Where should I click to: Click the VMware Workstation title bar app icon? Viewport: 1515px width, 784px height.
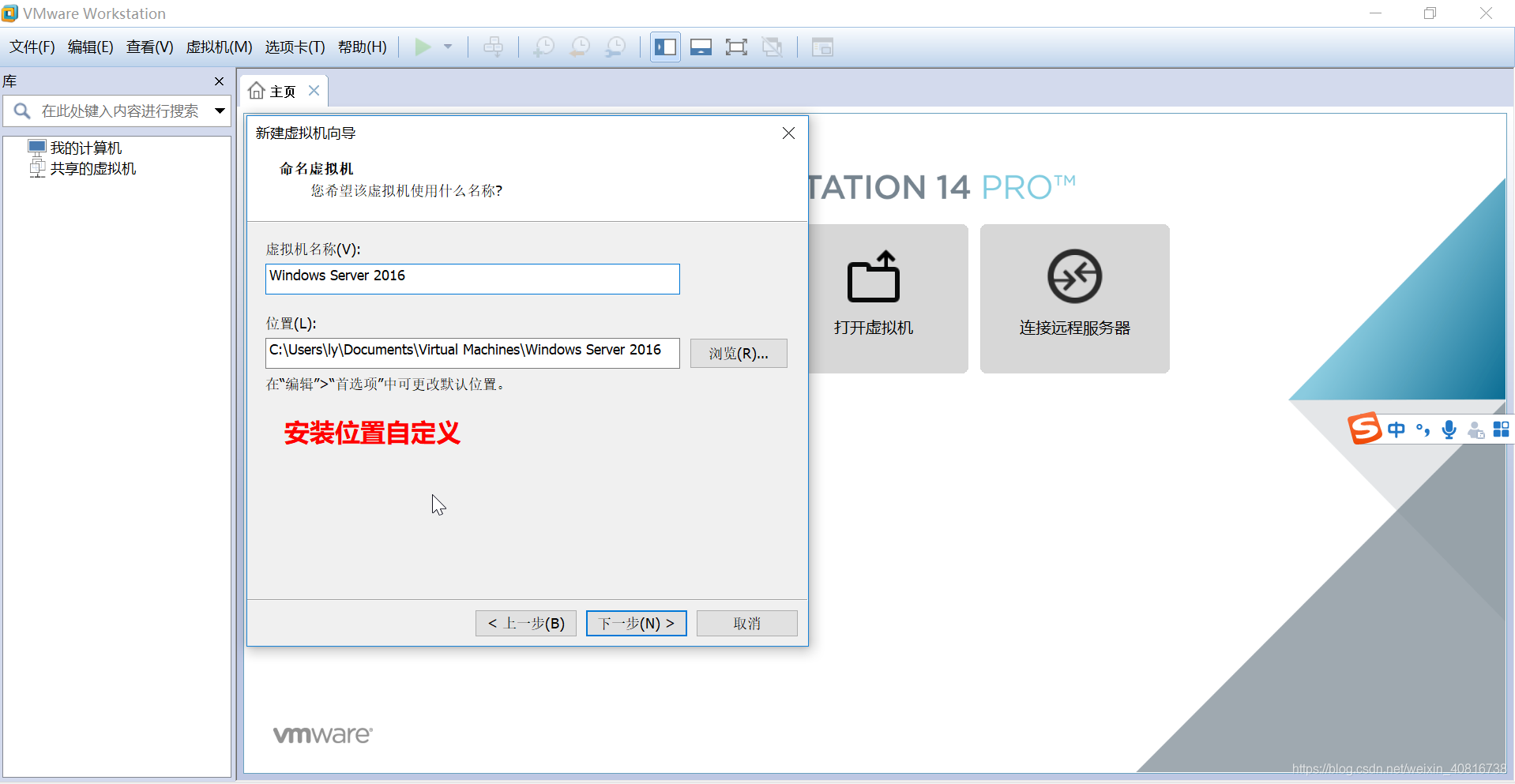[10, 13]
